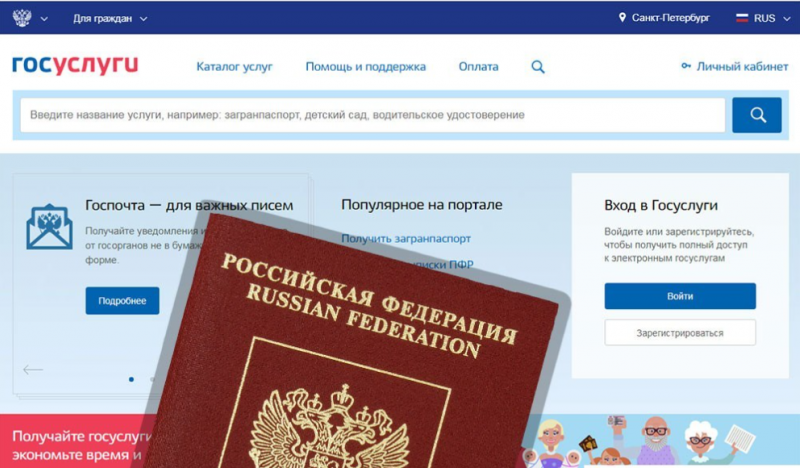Click the blue search button with magnifier
800x468 pixels.
pos(757,115)
